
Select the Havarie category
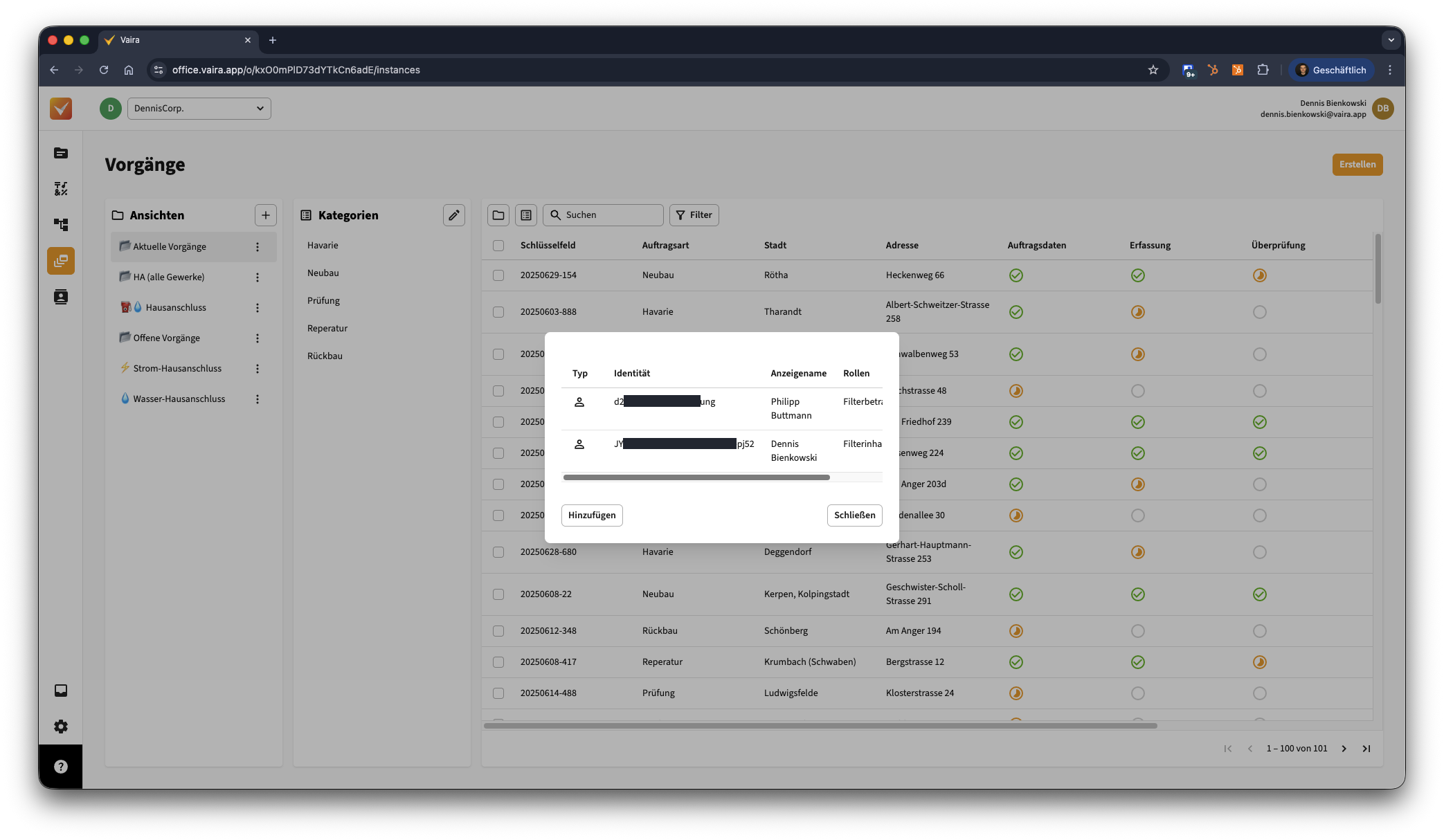point(323,246)
